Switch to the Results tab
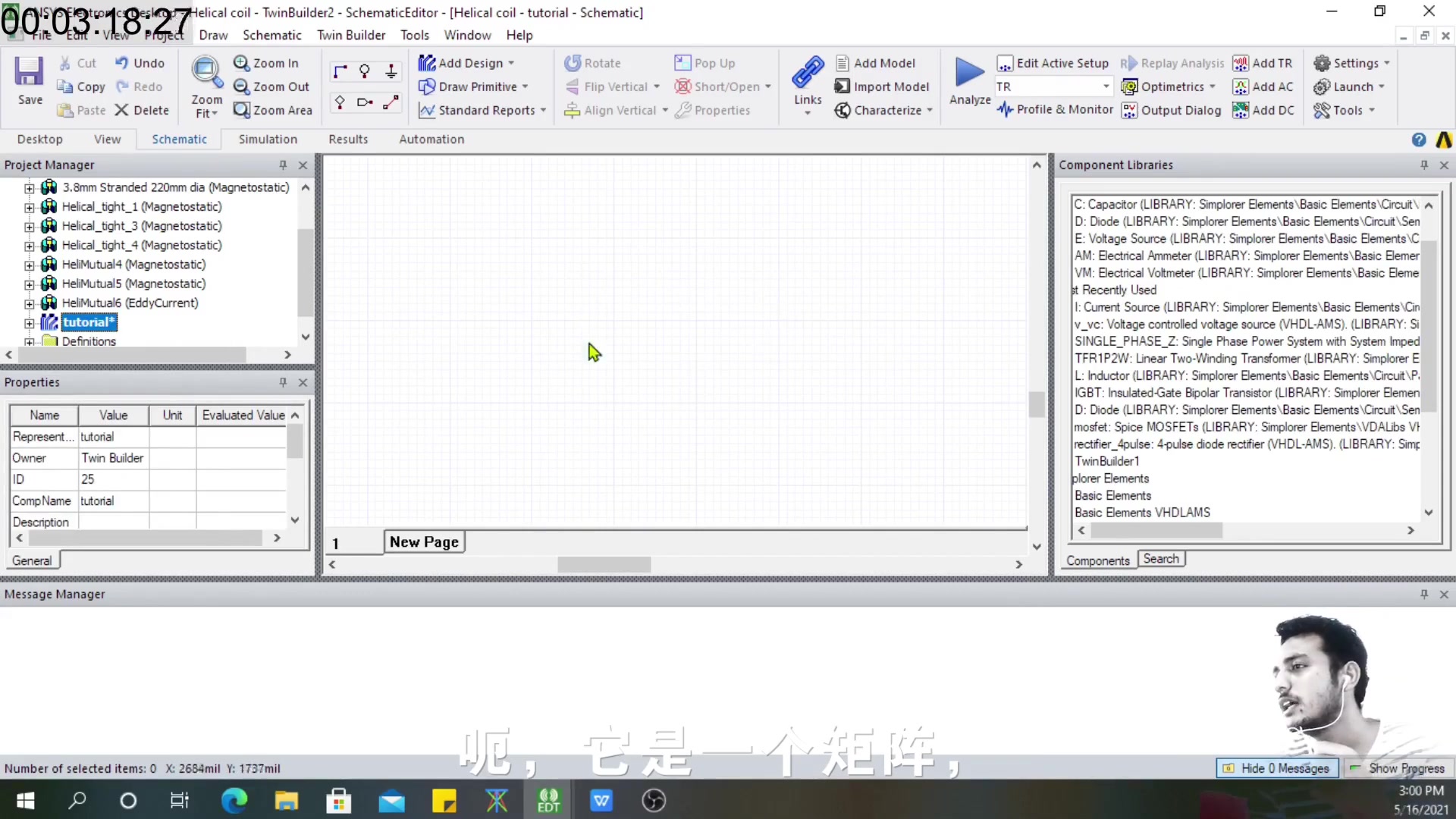 tap(348, 139)
